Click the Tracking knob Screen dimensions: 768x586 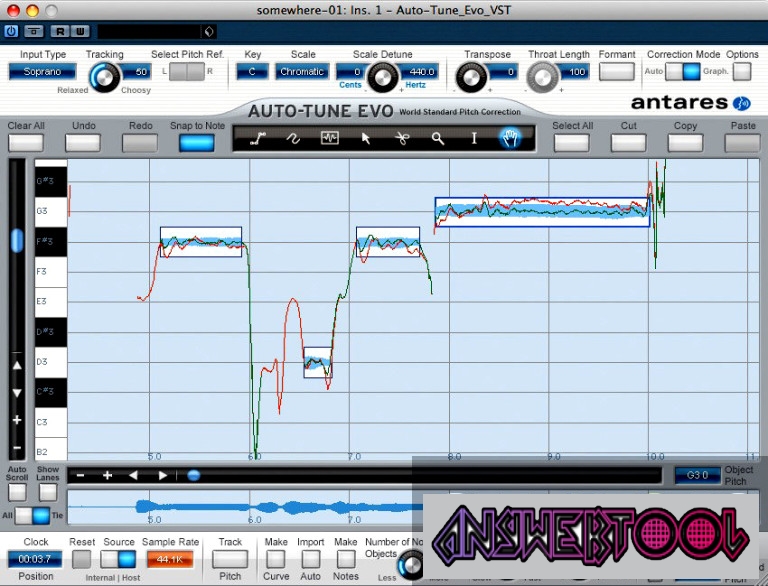coord(104,77)
